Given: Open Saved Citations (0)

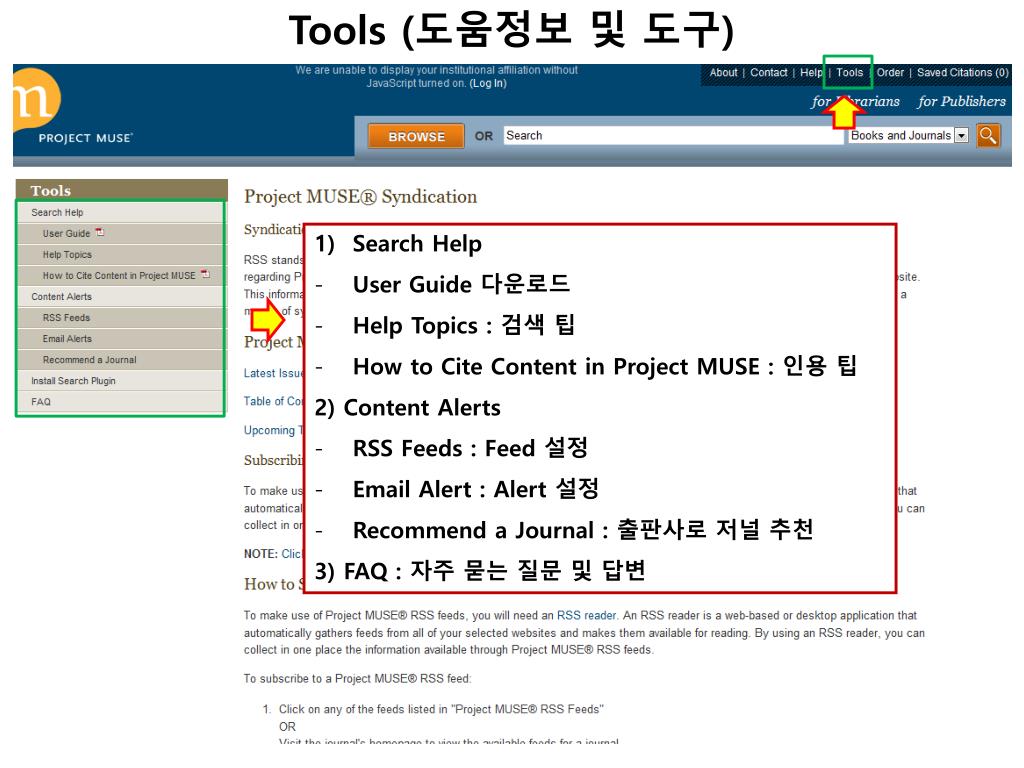Looking at the screenshot, I should click(962, 72).
